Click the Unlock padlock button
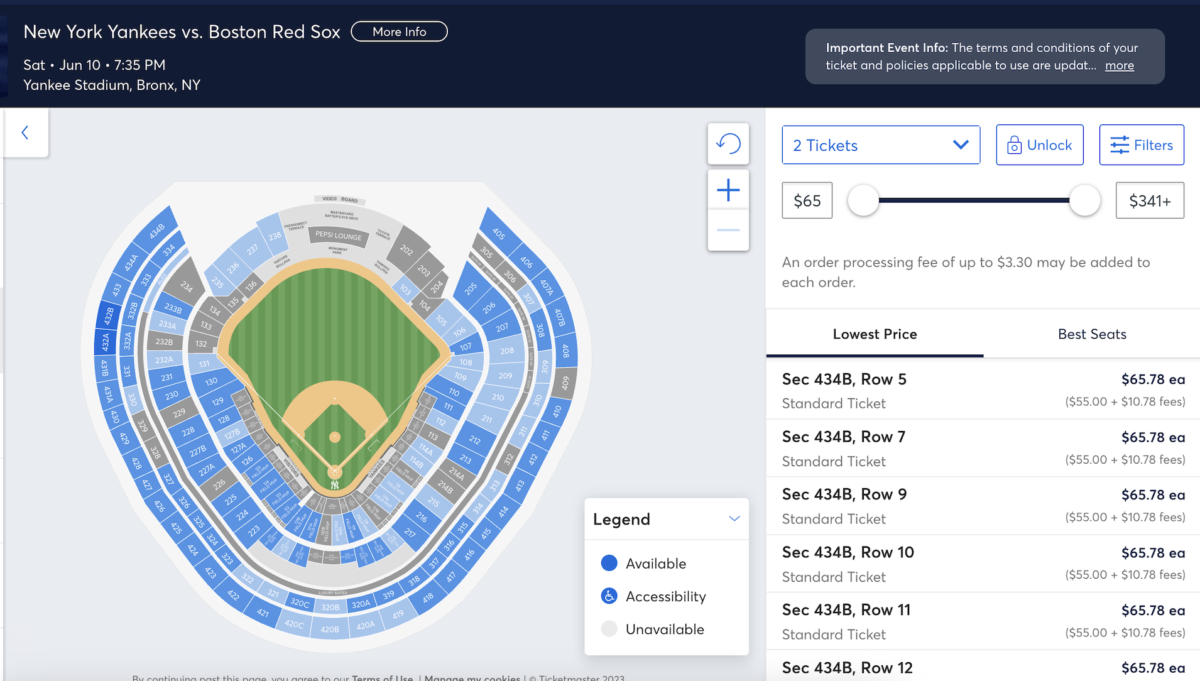 (x=1039, y=144)
